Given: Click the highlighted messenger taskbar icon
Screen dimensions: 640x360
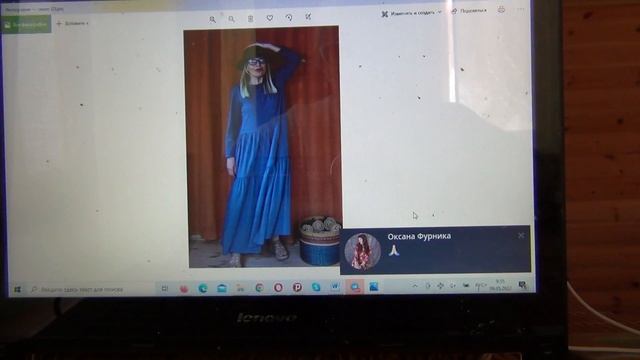Looking at the screenshot, I should coord(355,287).
